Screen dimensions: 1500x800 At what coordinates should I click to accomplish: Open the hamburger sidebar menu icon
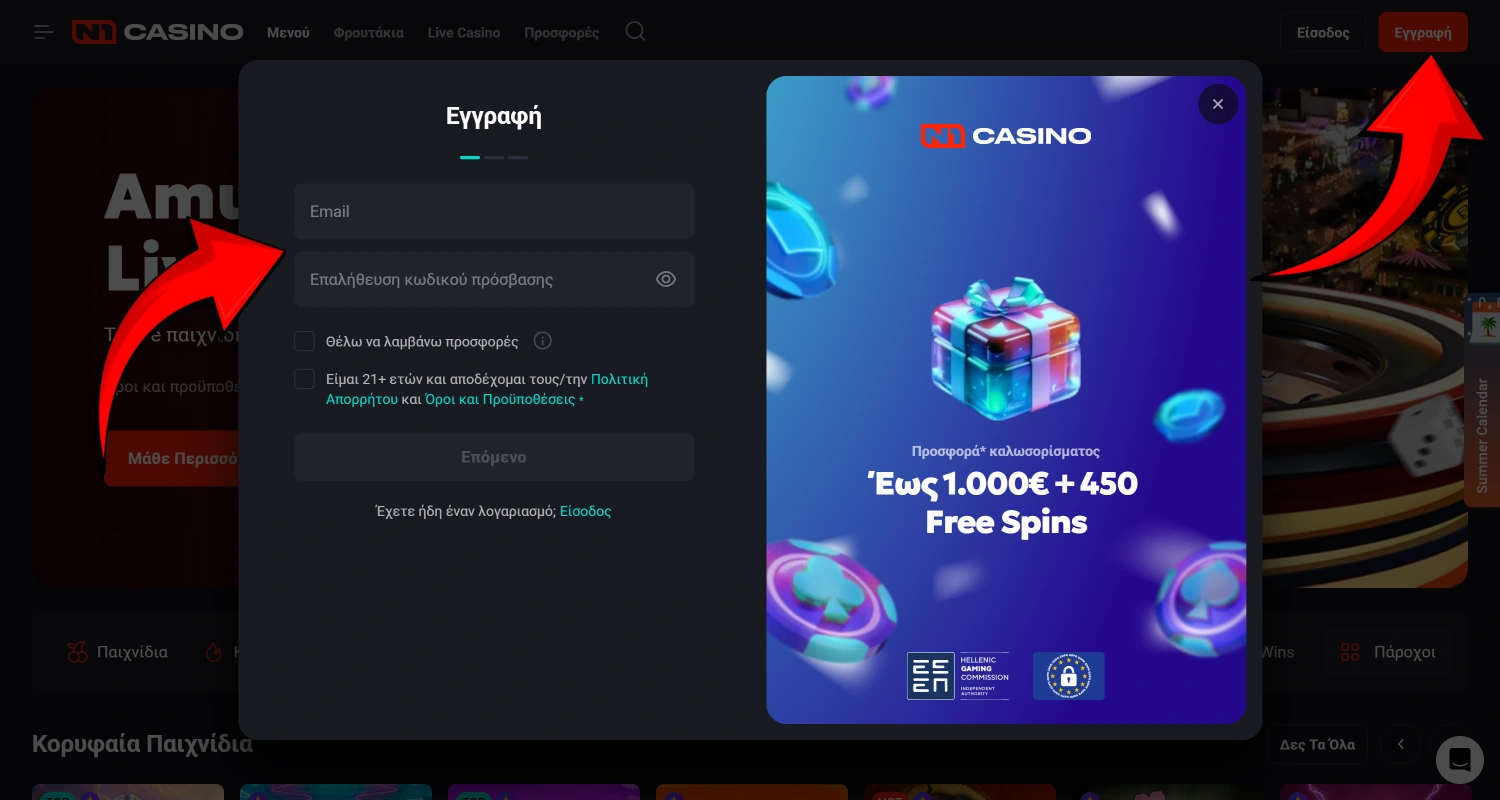pos(44,32)
